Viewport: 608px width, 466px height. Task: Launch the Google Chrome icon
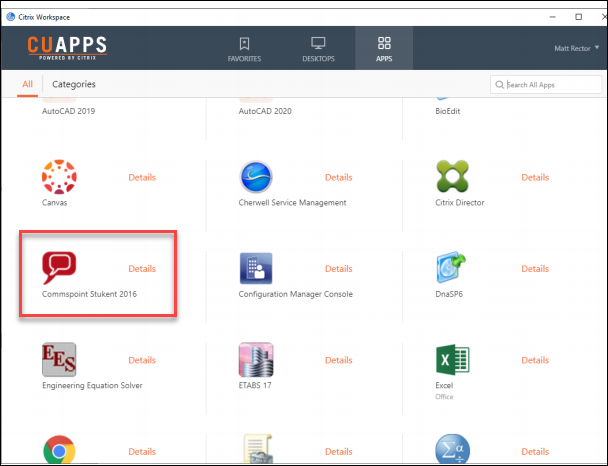coord(59,450)
